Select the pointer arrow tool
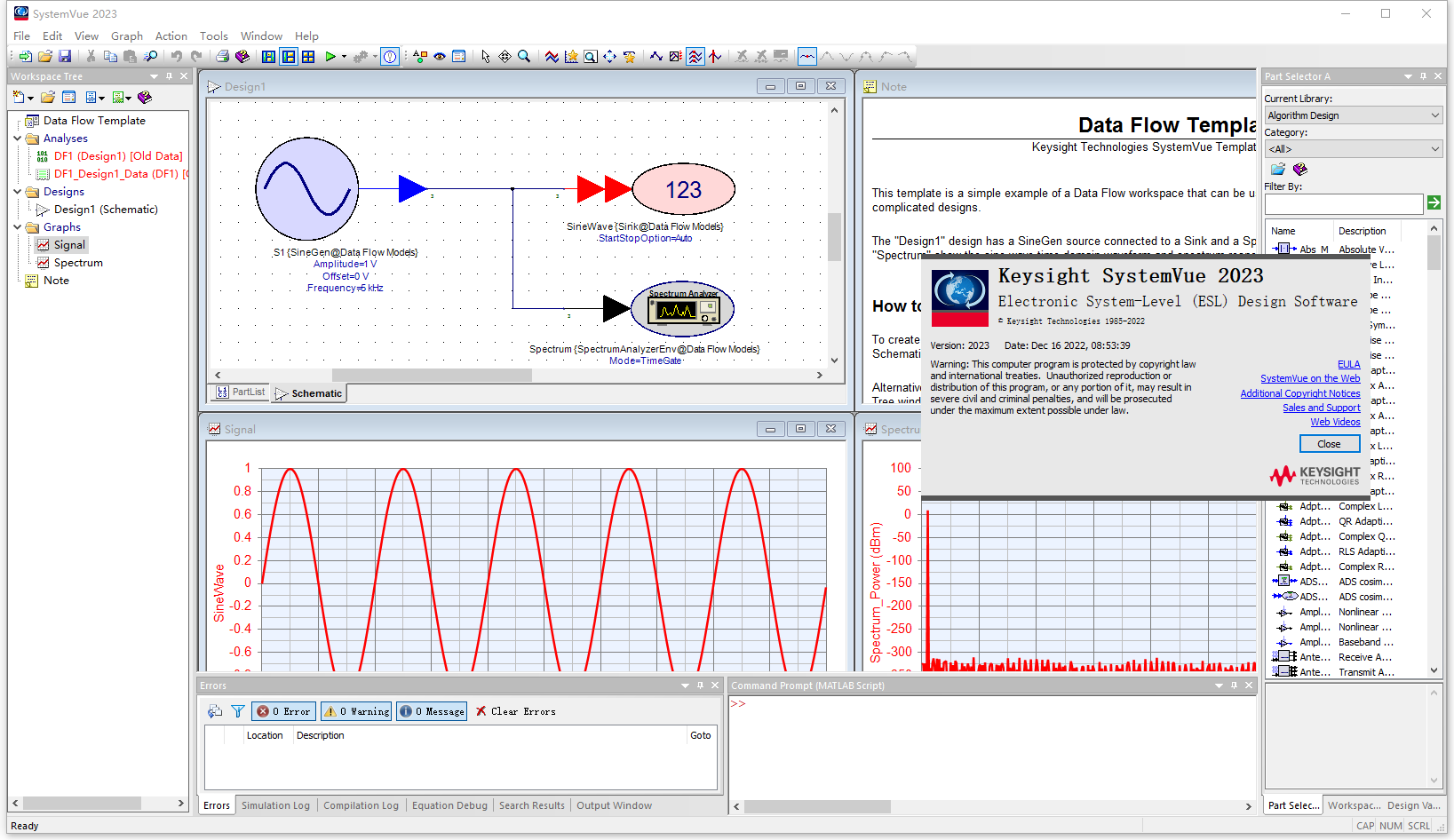This screenshot has height=840, width=1454. [x=485, y=57]
